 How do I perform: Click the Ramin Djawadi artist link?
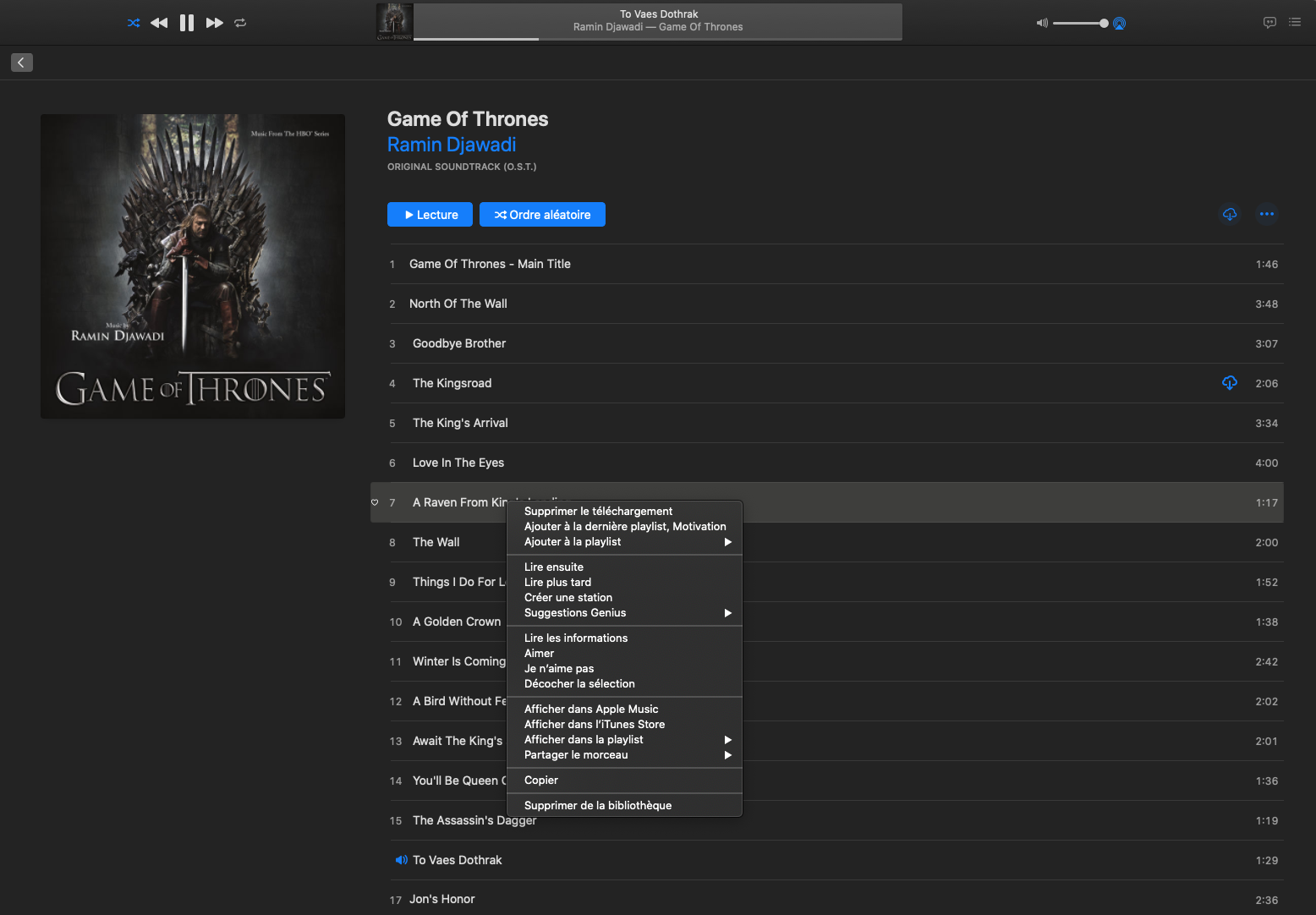coord(452,145)
